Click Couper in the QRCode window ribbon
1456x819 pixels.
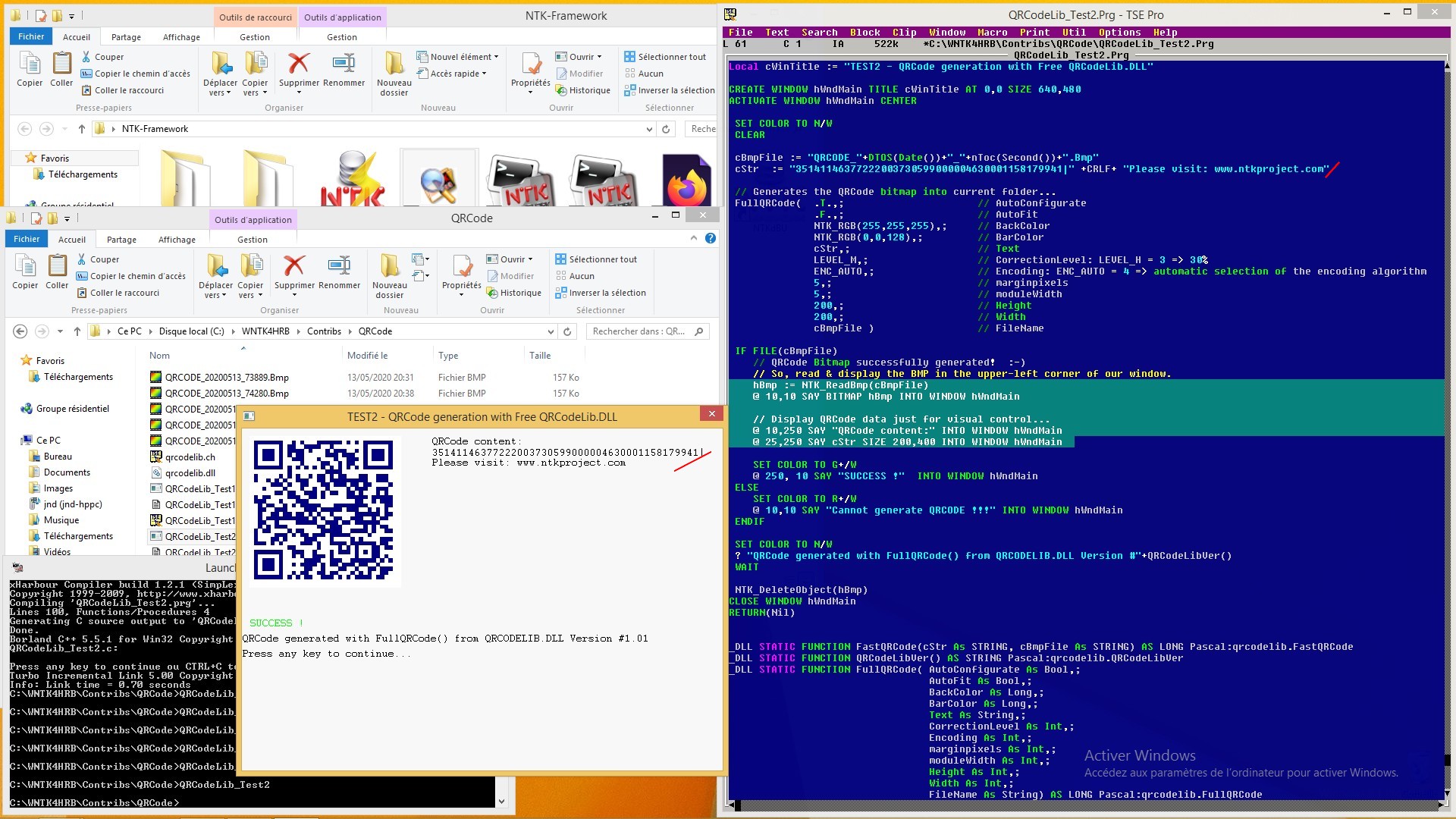pos(98,259)
